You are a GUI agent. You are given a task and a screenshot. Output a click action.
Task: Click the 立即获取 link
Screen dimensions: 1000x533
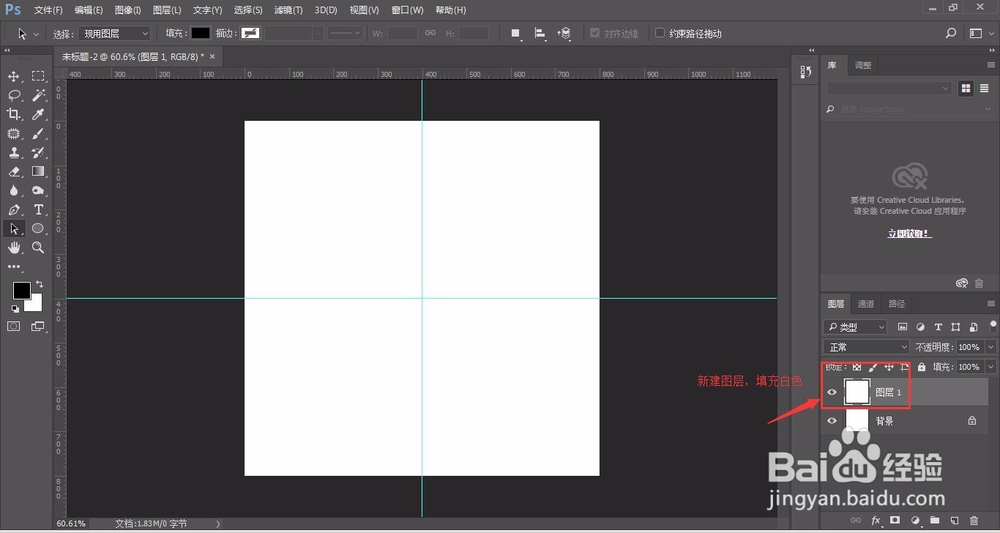909,234
